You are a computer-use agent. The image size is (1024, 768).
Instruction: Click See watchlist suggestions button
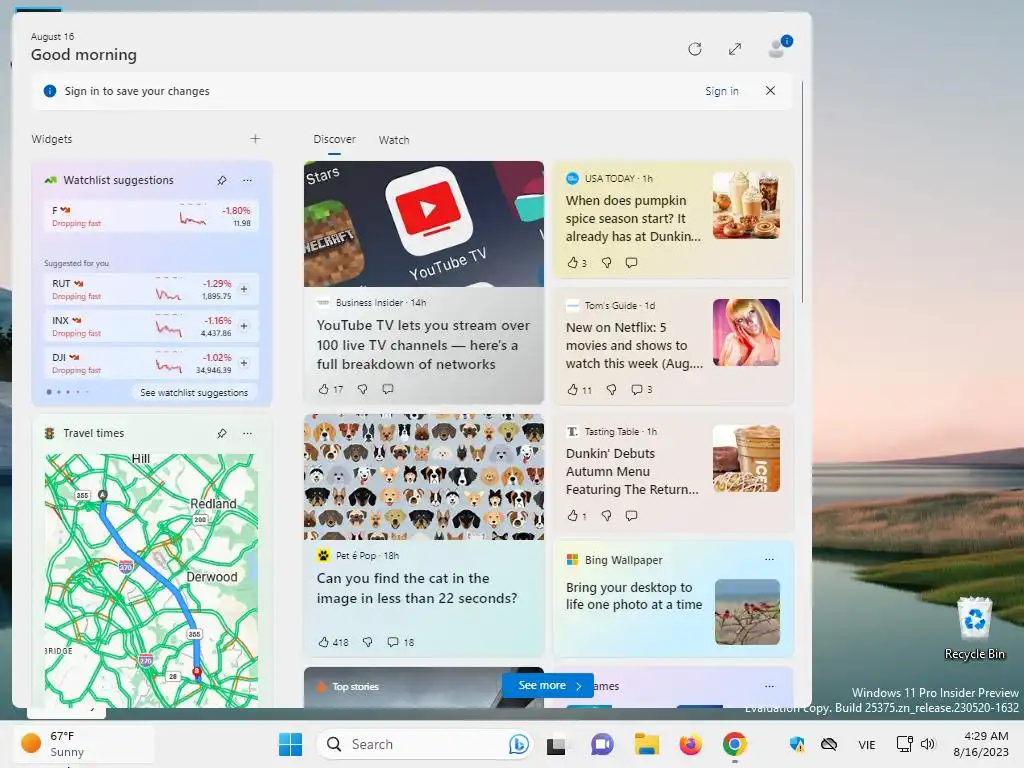click(x=194, y=392)
